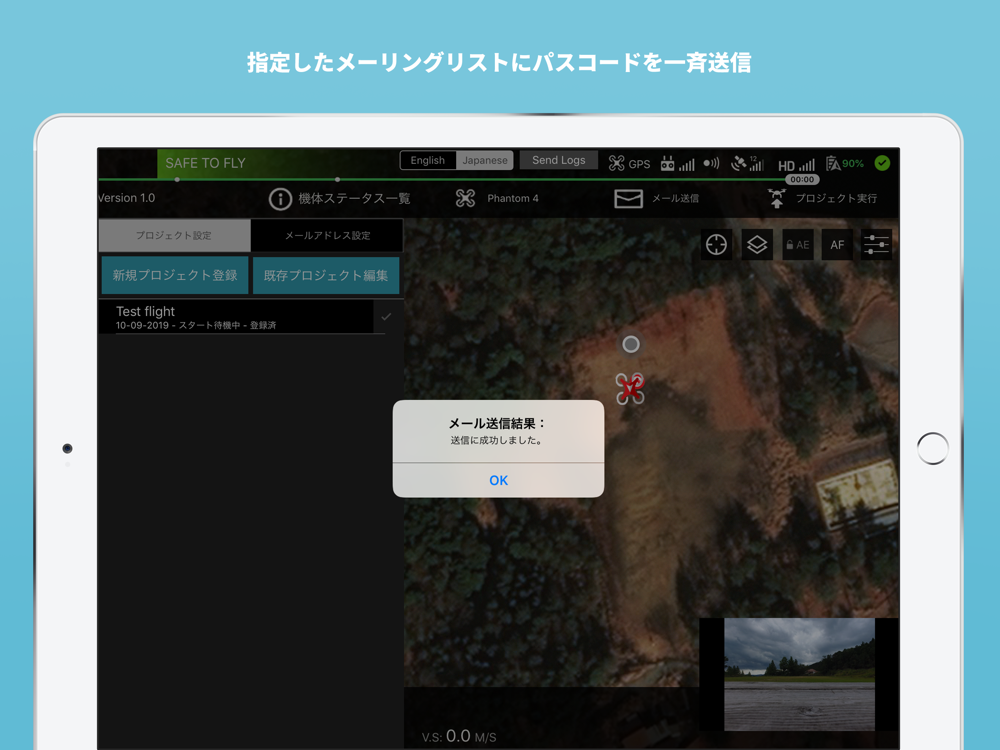Image resolution: width=1000 pixels, height=750 pixels.
Task: Click the Send Logs button
Action: pyautogui.click(x=559, y=160)
